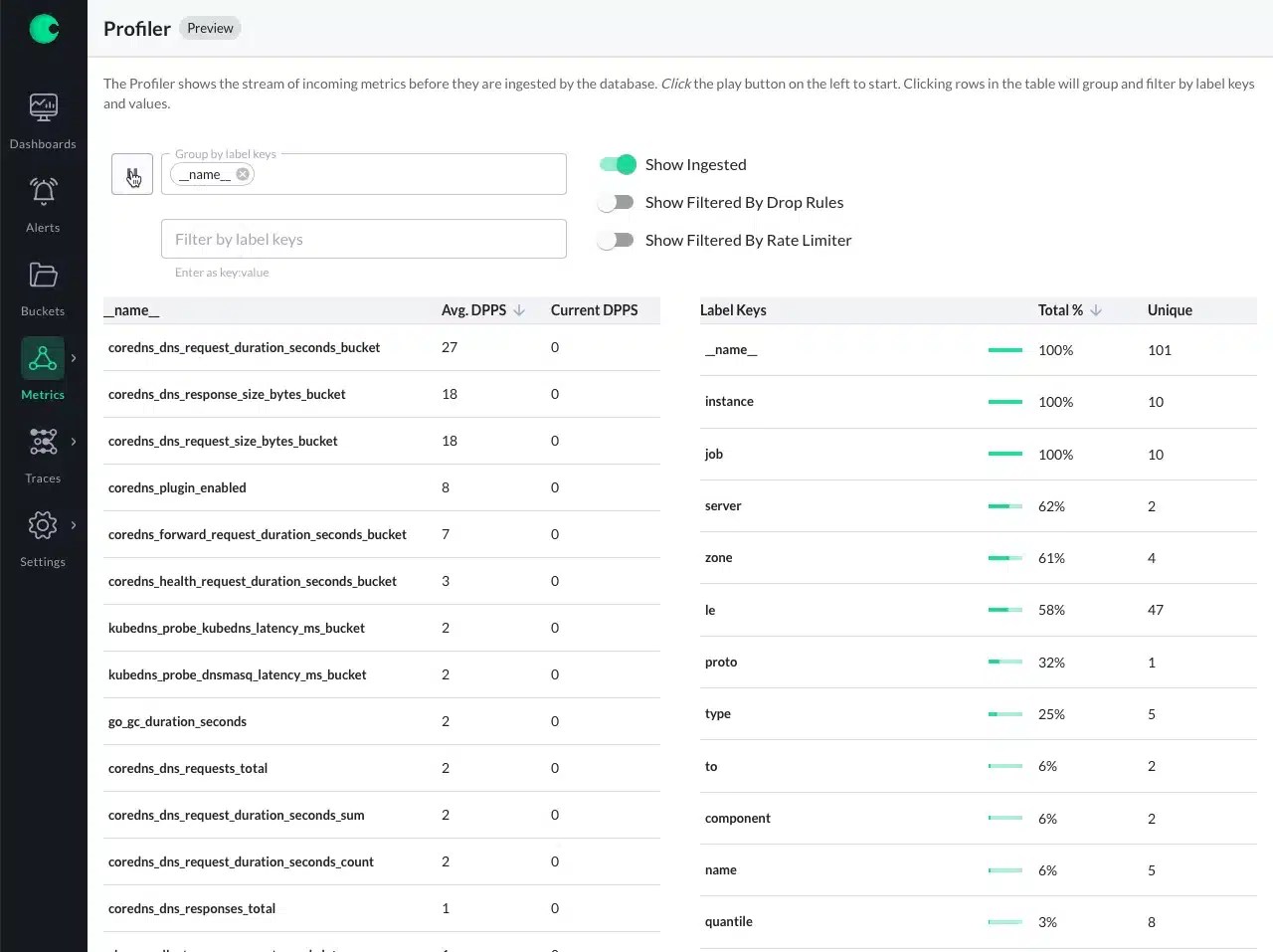
Task: Open the Buckets section from the sidebar
Action: pyautogui.click(x=43, y=286)
